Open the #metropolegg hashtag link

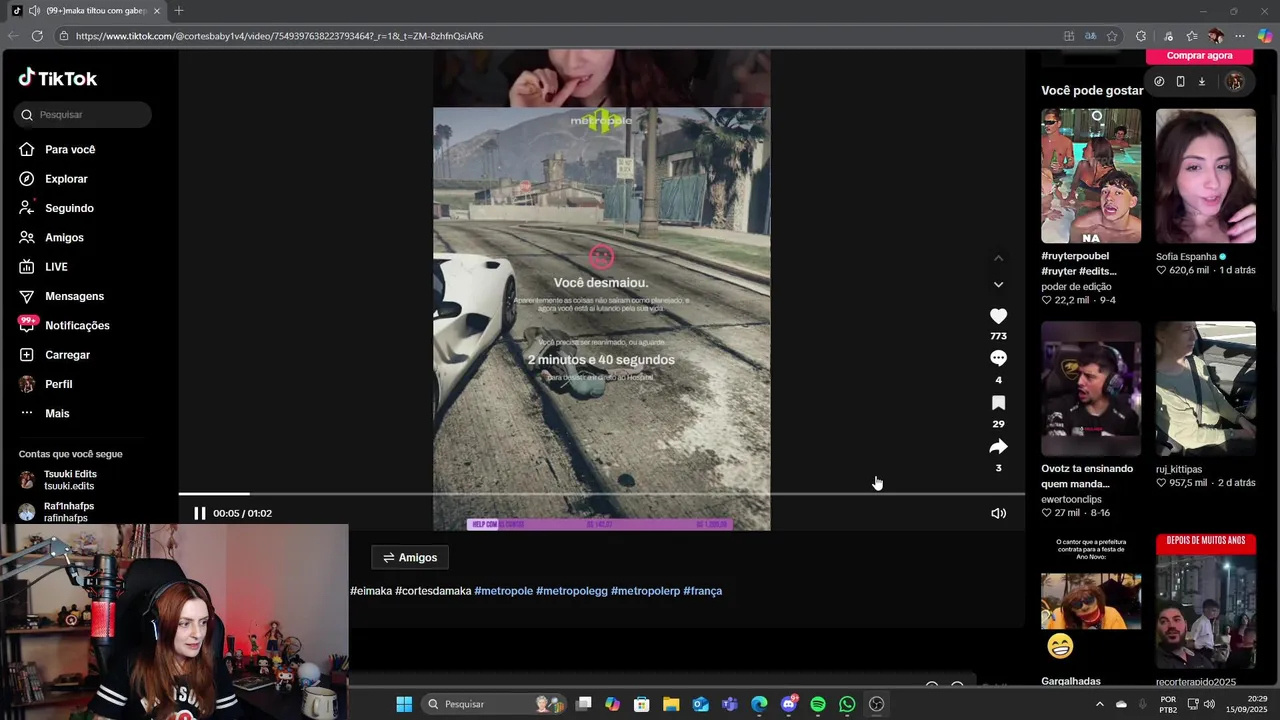point(572,591)
